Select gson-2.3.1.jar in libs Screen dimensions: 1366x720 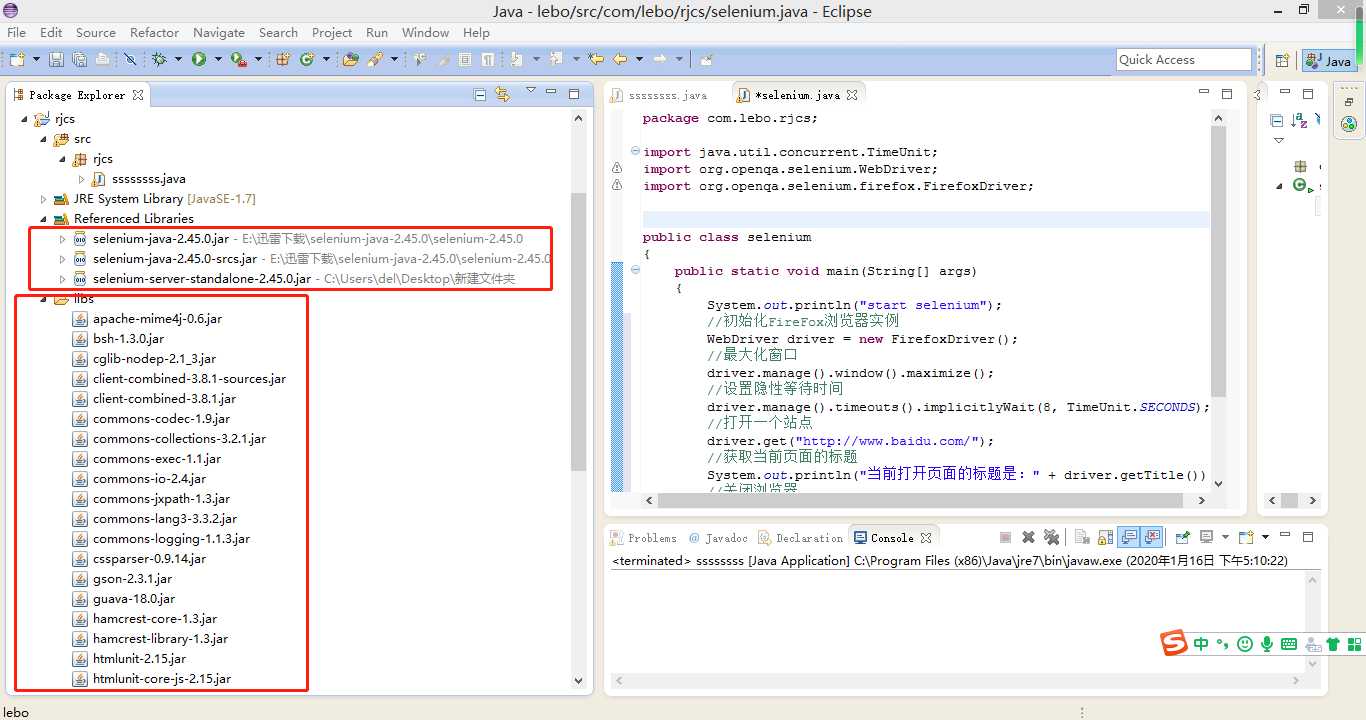point(132,579)
